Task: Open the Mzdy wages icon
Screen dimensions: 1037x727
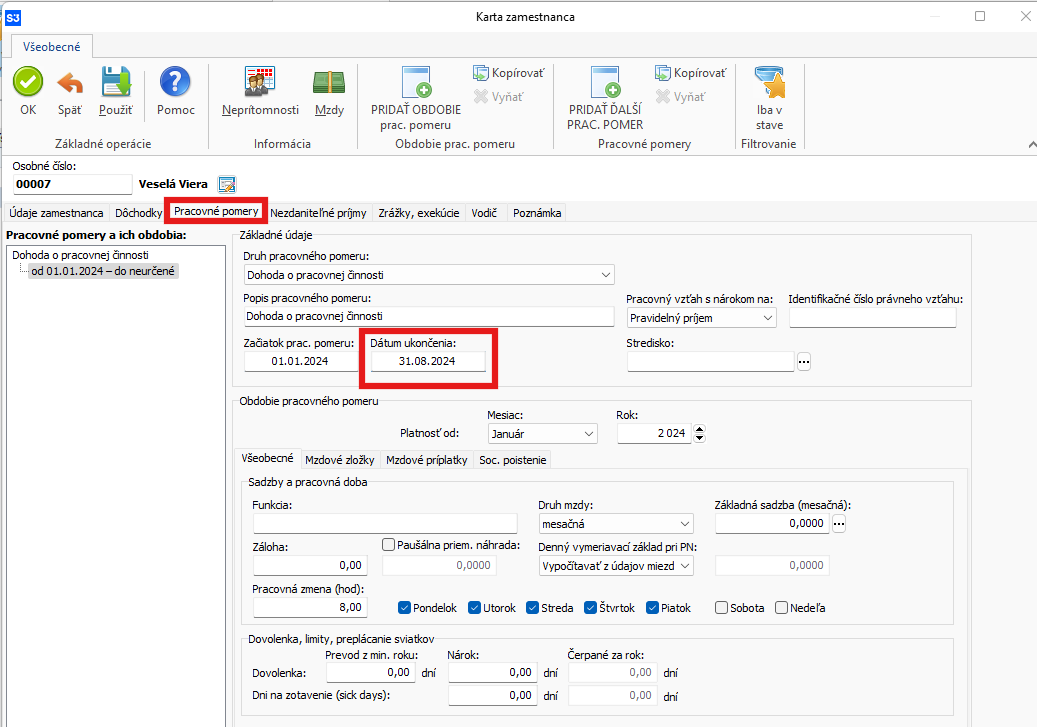Action: tap(329, 82)
